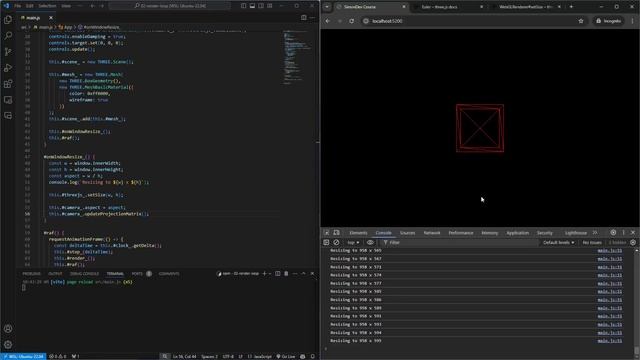Screen dimensions: 640x360
Task: Kill terminal with trash icon
Action: click(x=286, y=273)
